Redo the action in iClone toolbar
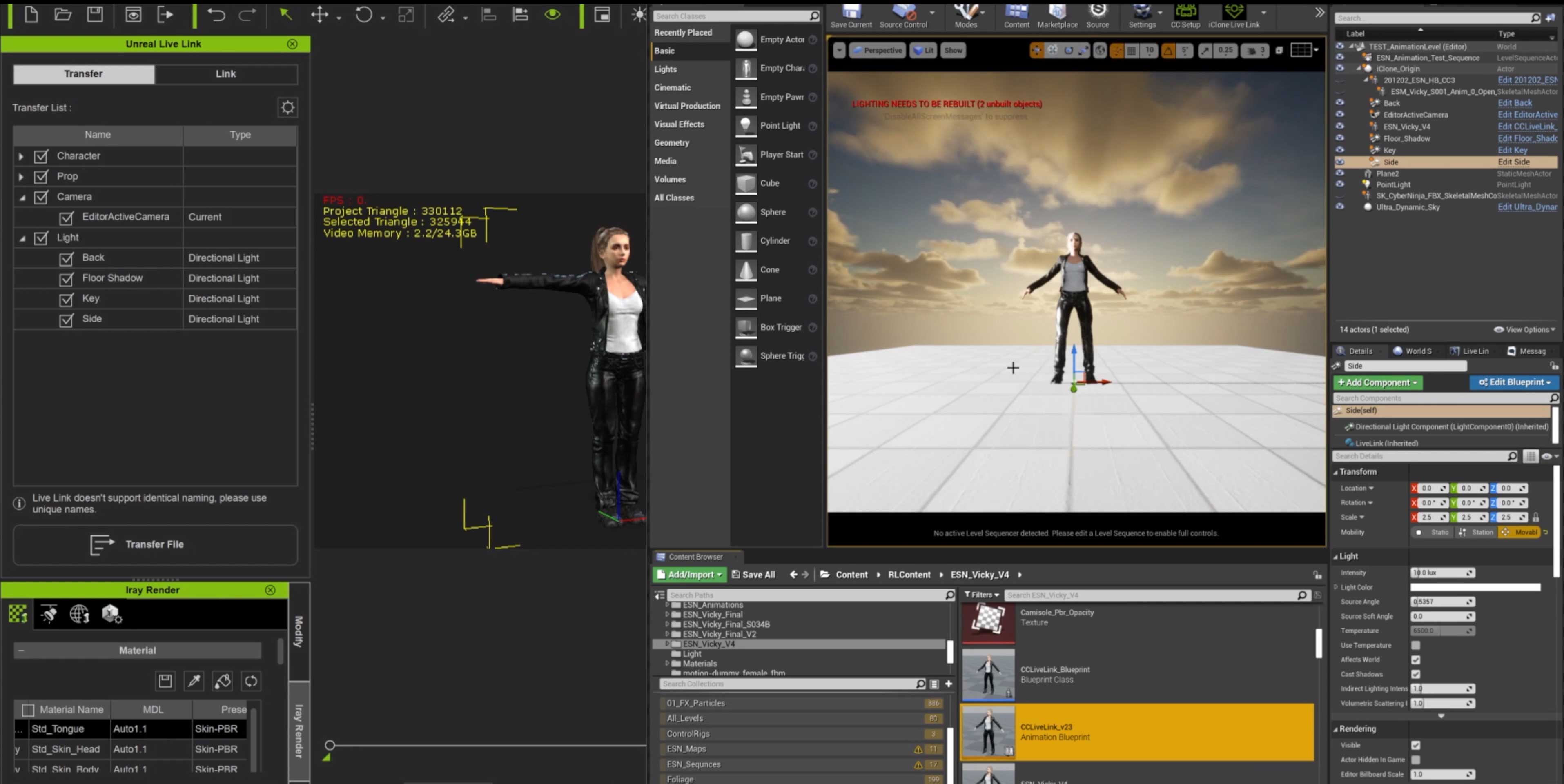This screenshot has height=784, width=1564. pos(247,15)
